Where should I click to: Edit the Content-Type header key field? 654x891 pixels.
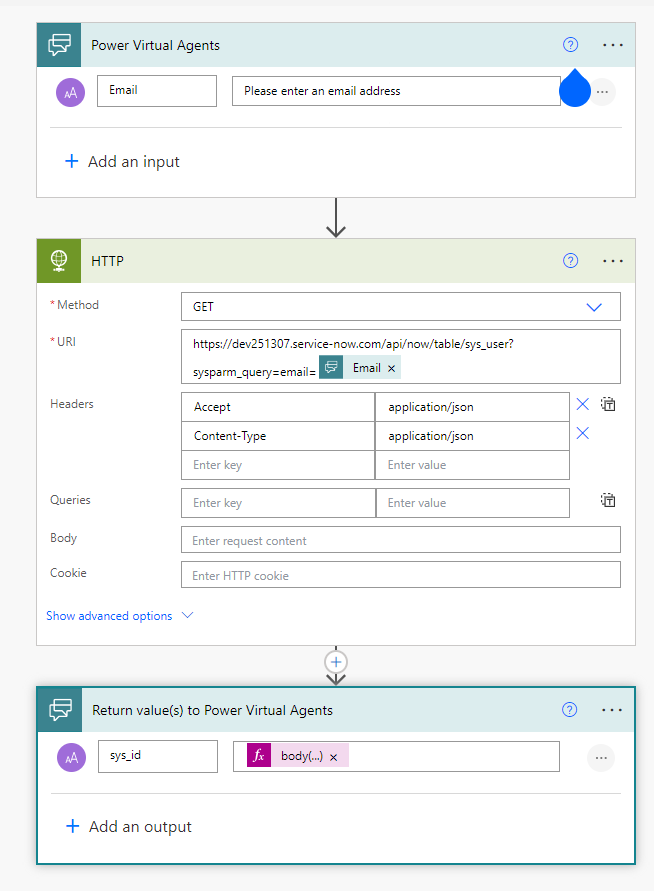278,436
